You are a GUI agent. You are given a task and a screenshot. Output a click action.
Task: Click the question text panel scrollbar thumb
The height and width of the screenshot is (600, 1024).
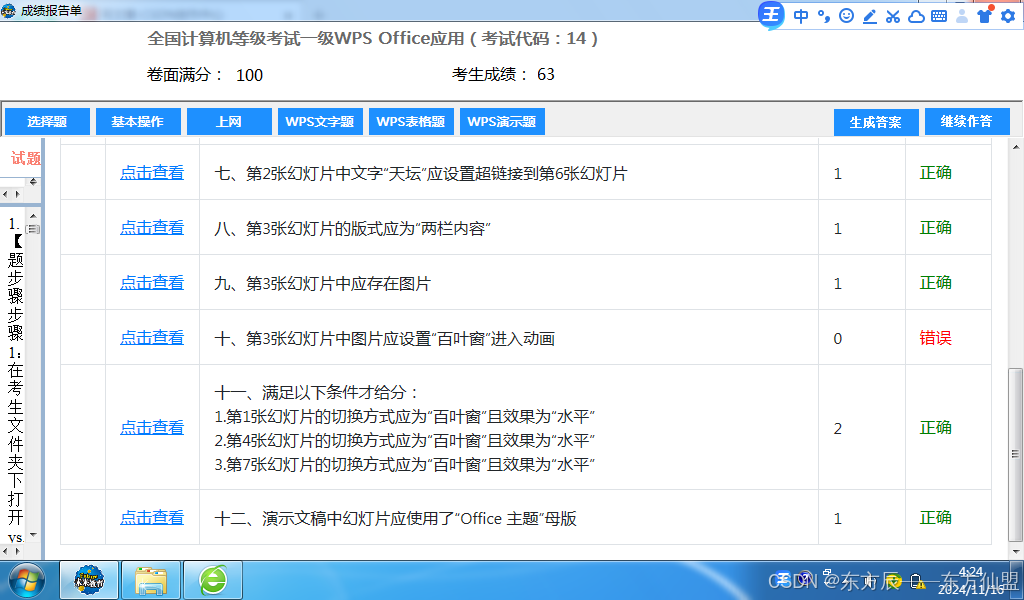(33, 229)
